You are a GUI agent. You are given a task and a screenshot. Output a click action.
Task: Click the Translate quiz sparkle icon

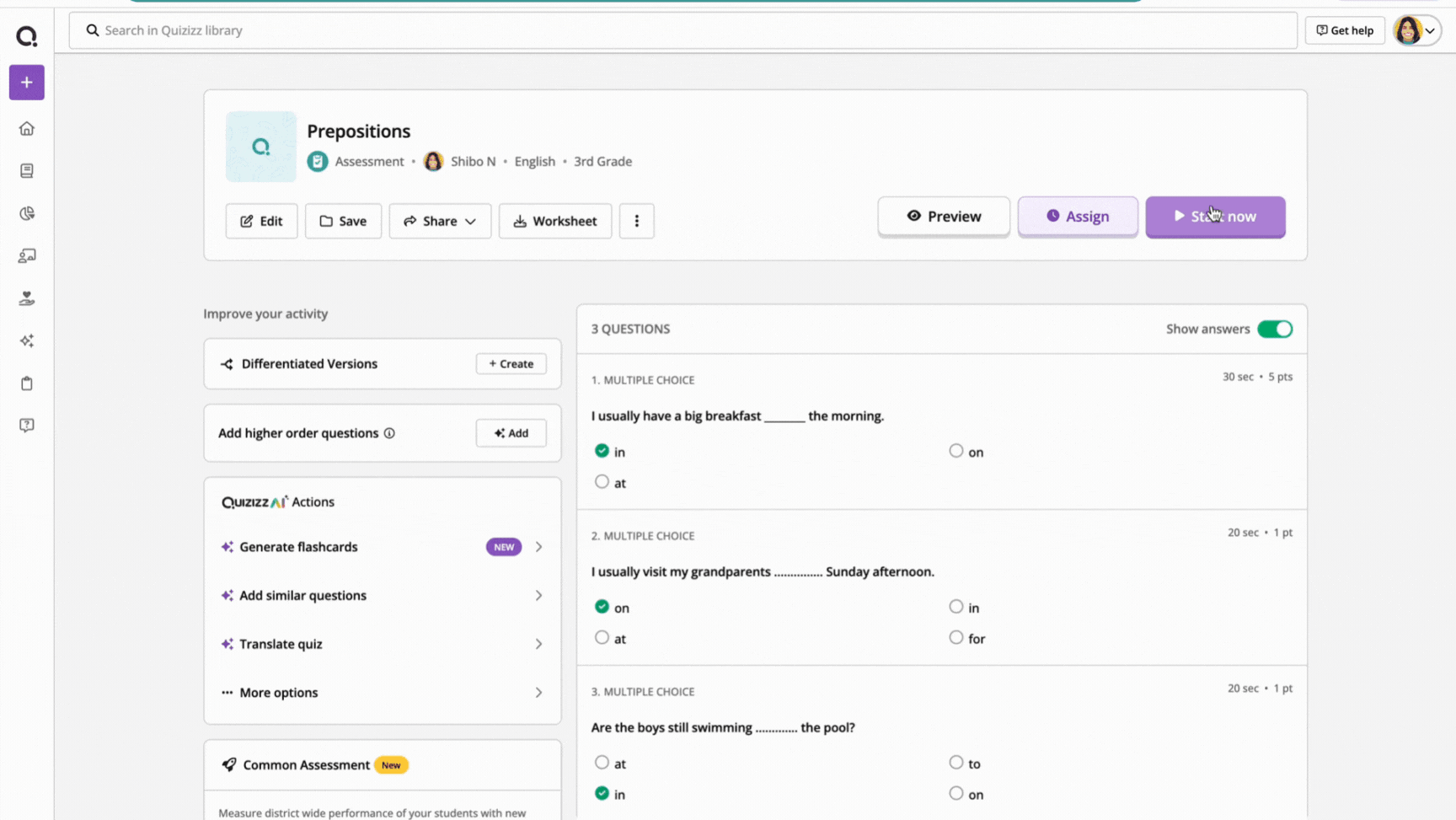pyautogui.click(x=227, y=644)
